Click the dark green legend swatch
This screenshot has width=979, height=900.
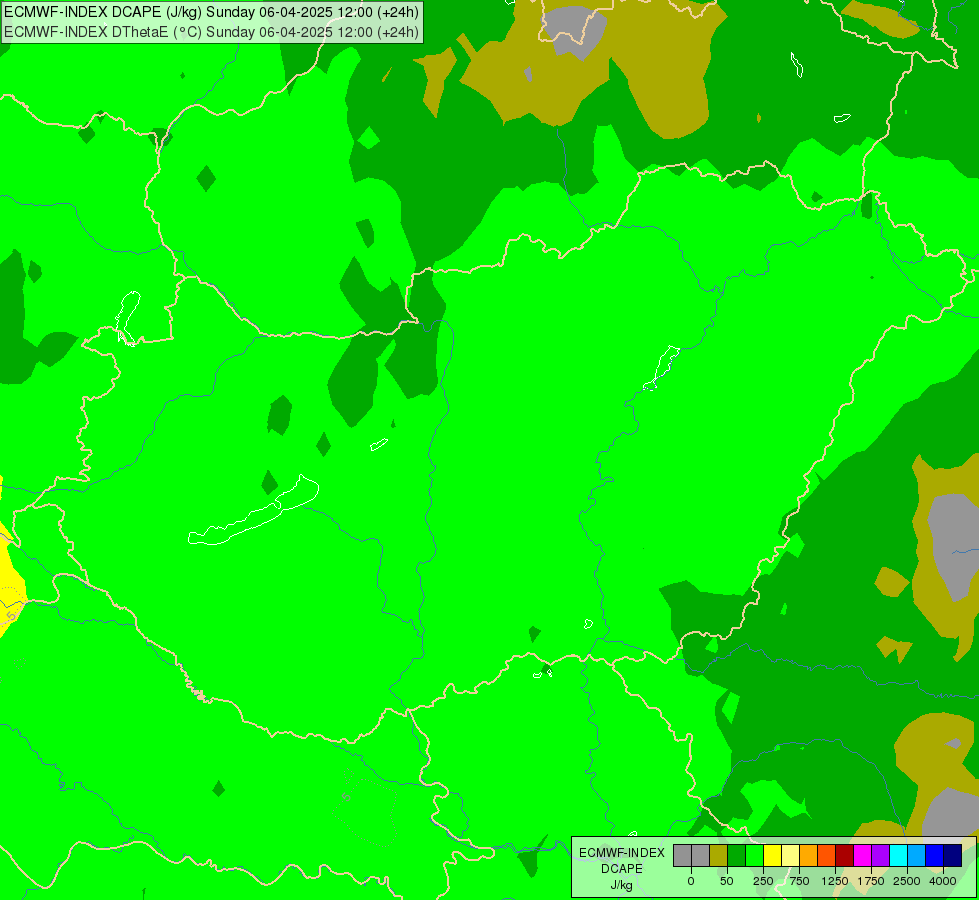click(737, 856)
